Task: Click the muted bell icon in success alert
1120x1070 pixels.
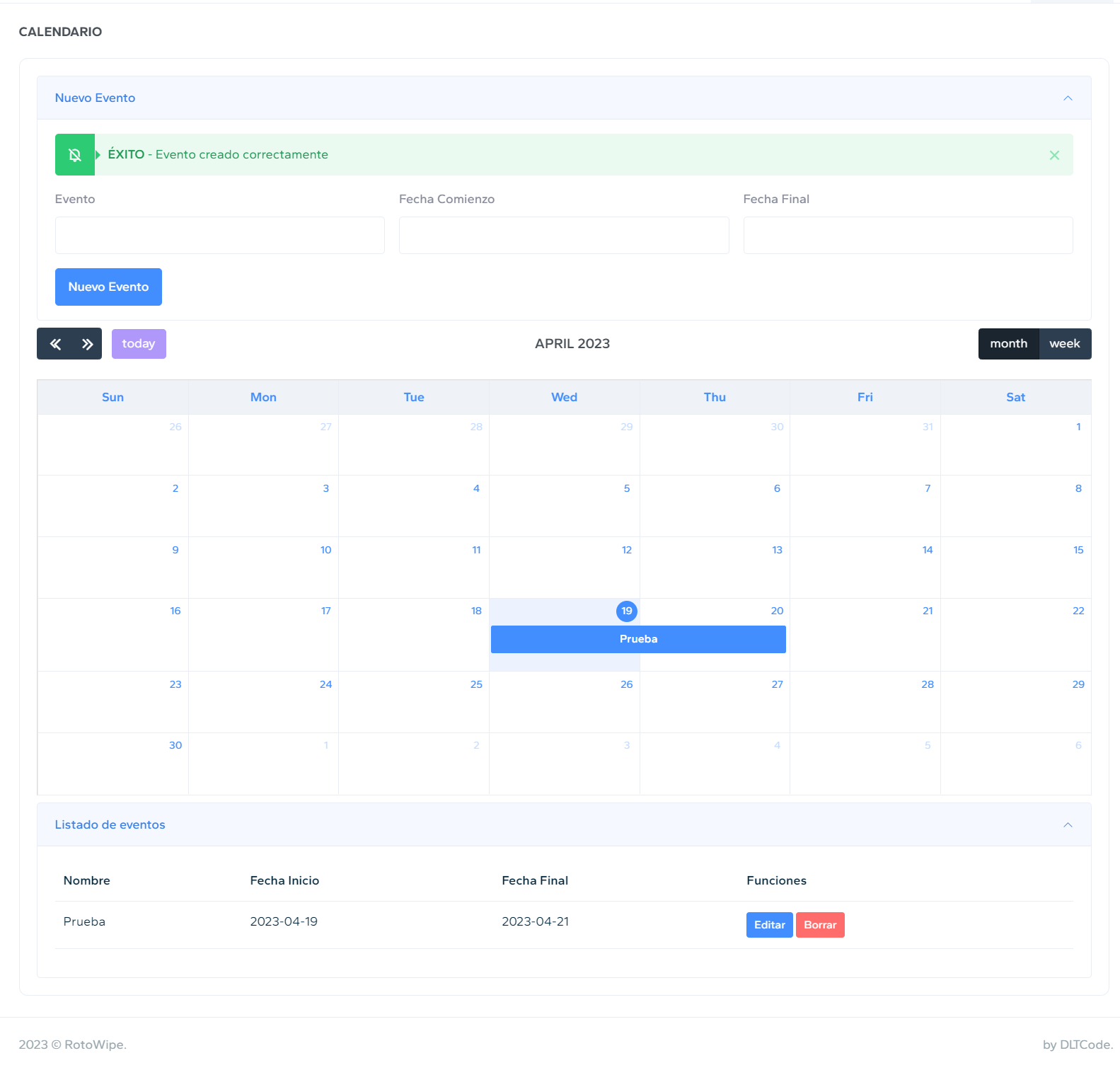Action: coord(75,155)
